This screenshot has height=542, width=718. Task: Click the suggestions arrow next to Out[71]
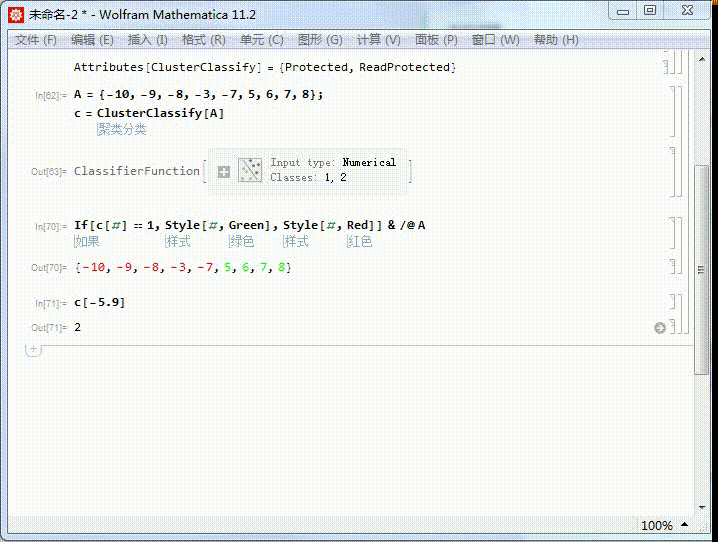pos(659,328)
